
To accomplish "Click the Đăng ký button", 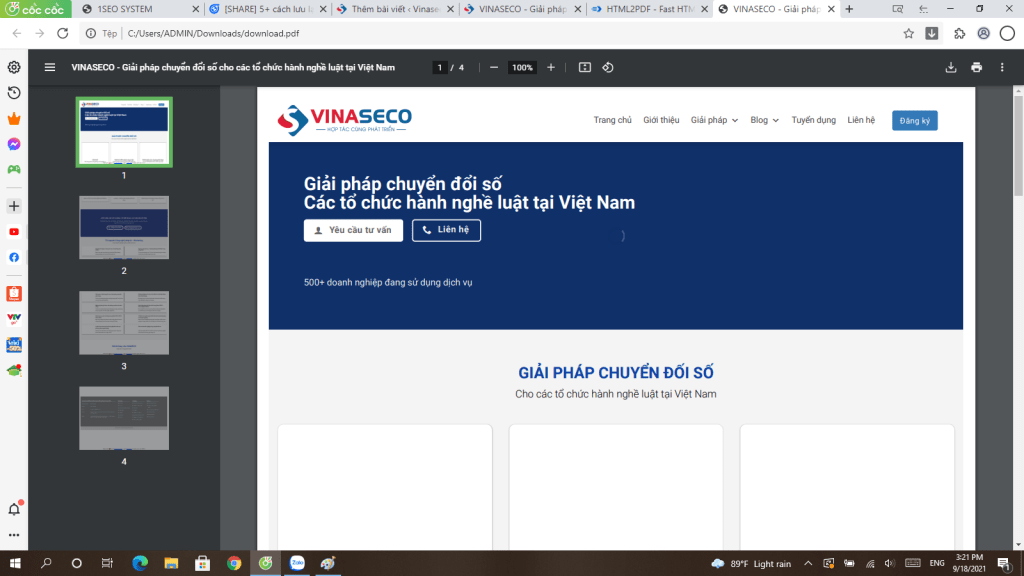I will pyautogui.click(x=914, y=120).
